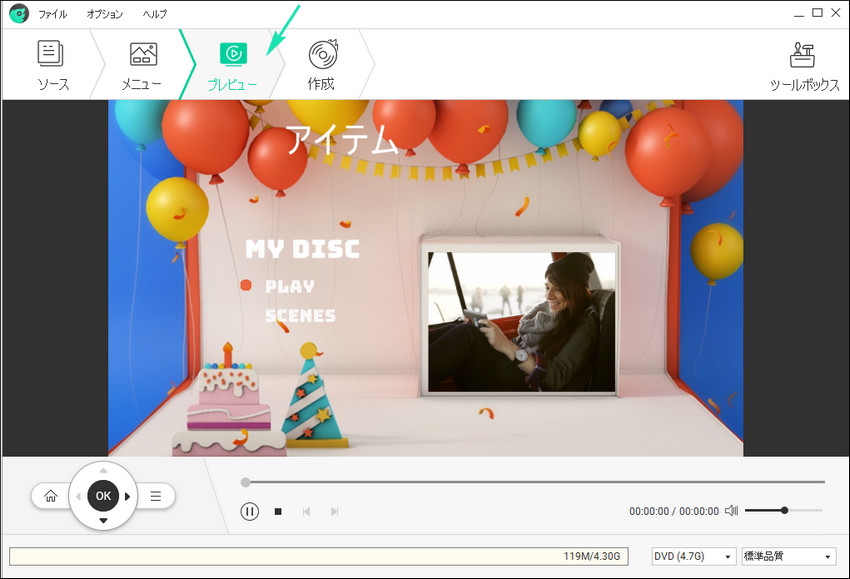Click the video thumbnail in menu preview
Screen dimensions: 850x579
pos(521,321)
